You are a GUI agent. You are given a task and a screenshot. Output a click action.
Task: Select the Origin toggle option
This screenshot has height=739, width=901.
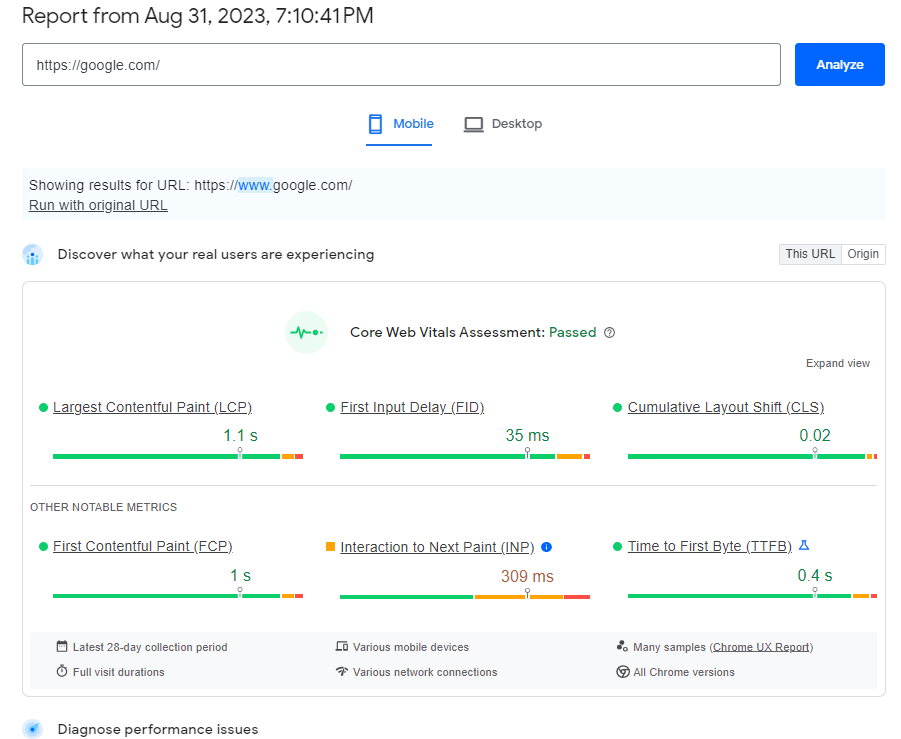[863, 254]
